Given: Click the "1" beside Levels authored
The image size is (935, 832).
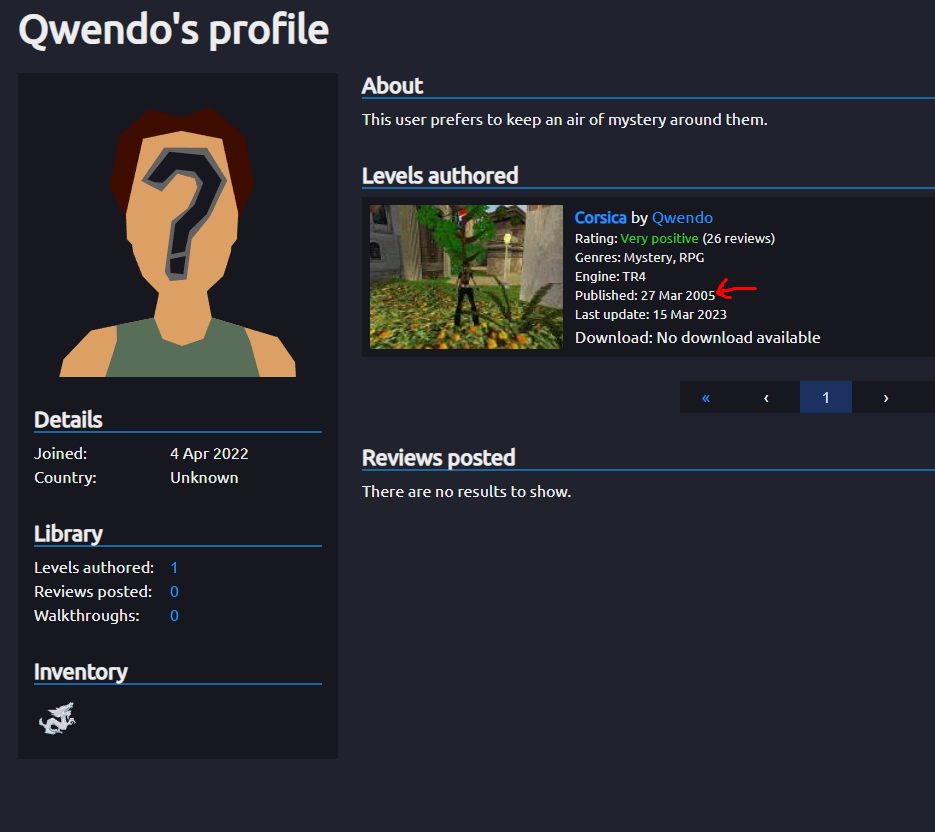Looking at the screenshot, I should pyautogui.click(x=174, y=567).
